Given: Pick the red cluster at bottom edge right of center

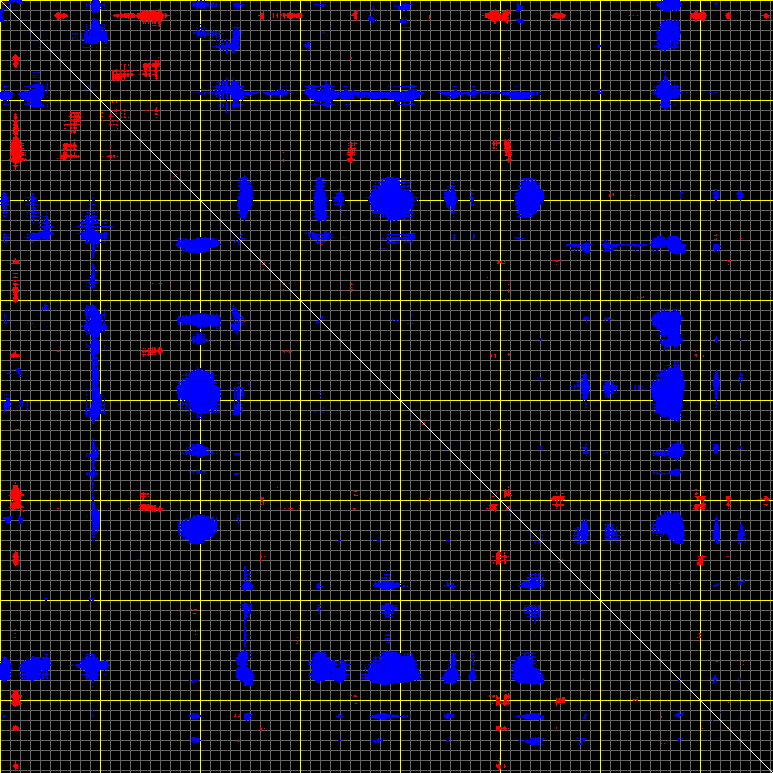Looking at the screenshot, I should coord(500,700).
